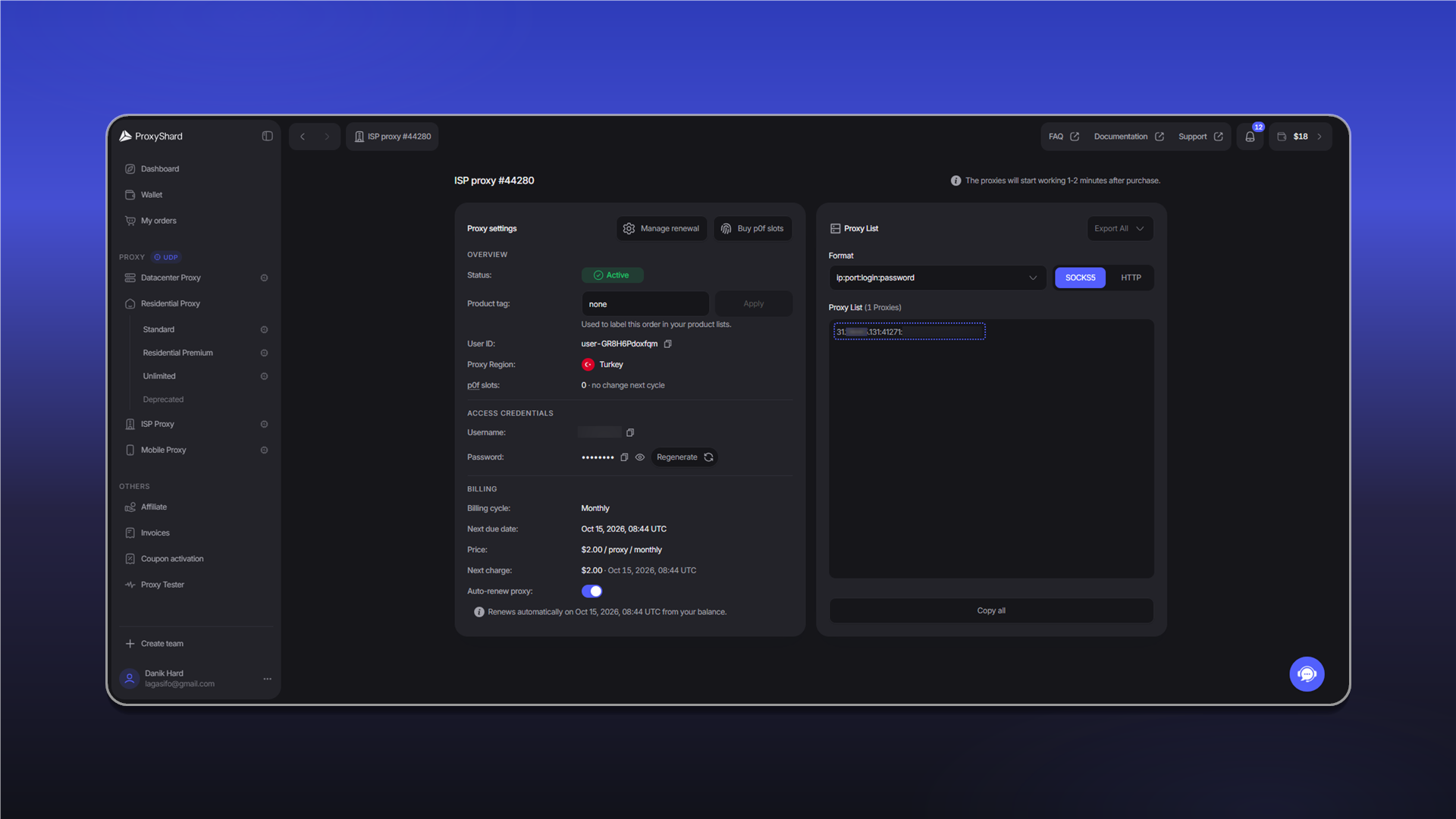The width and height of the screenshot is (1456, 819).
Task: Open Coupon activation page
Action: (x=196, y=559)
